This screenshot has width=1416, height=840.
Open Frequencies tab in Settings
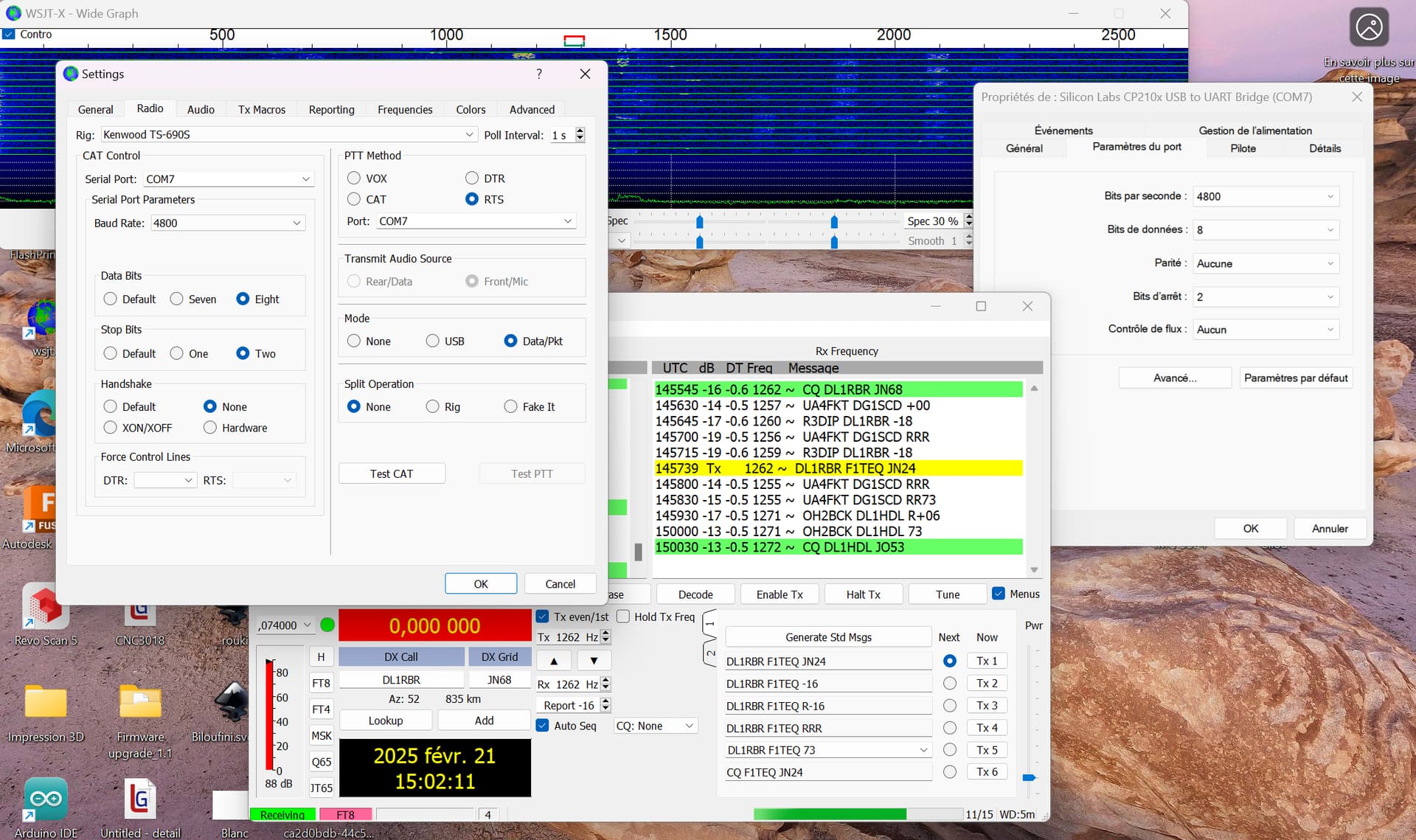coord(405,109)
